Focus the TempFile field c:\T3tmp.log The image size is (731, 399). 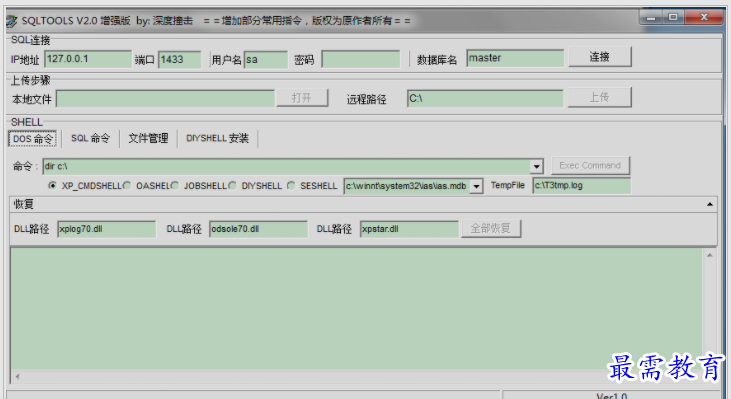pos(581,186)
